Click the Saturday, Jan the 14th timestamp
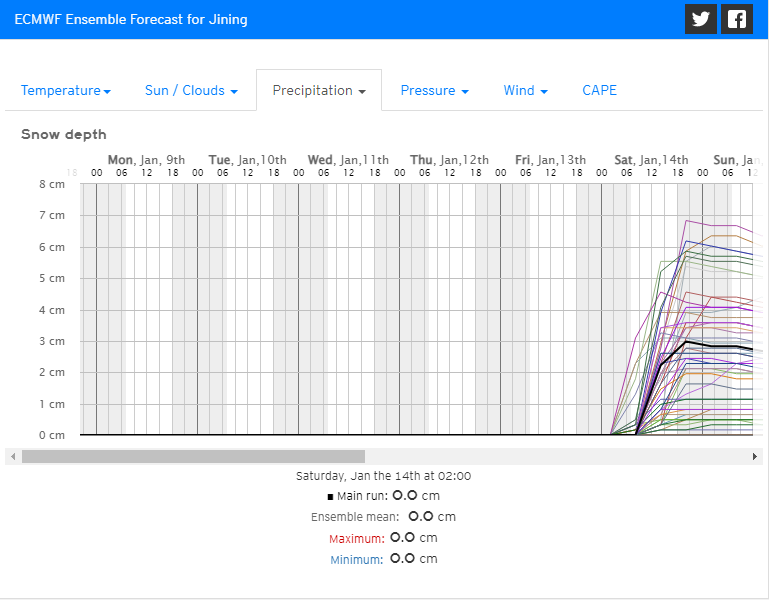The height and width of the screenshot is (600, 769). [384, 476]
